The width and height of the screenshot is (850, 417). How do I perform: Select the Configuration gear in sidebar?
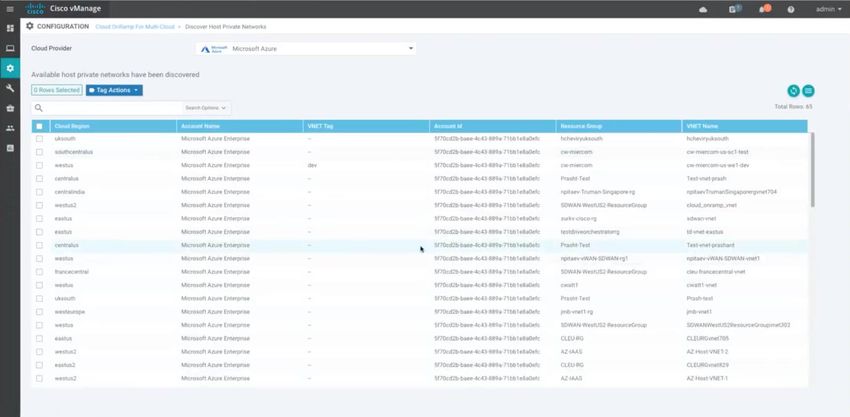coord(10,68)
